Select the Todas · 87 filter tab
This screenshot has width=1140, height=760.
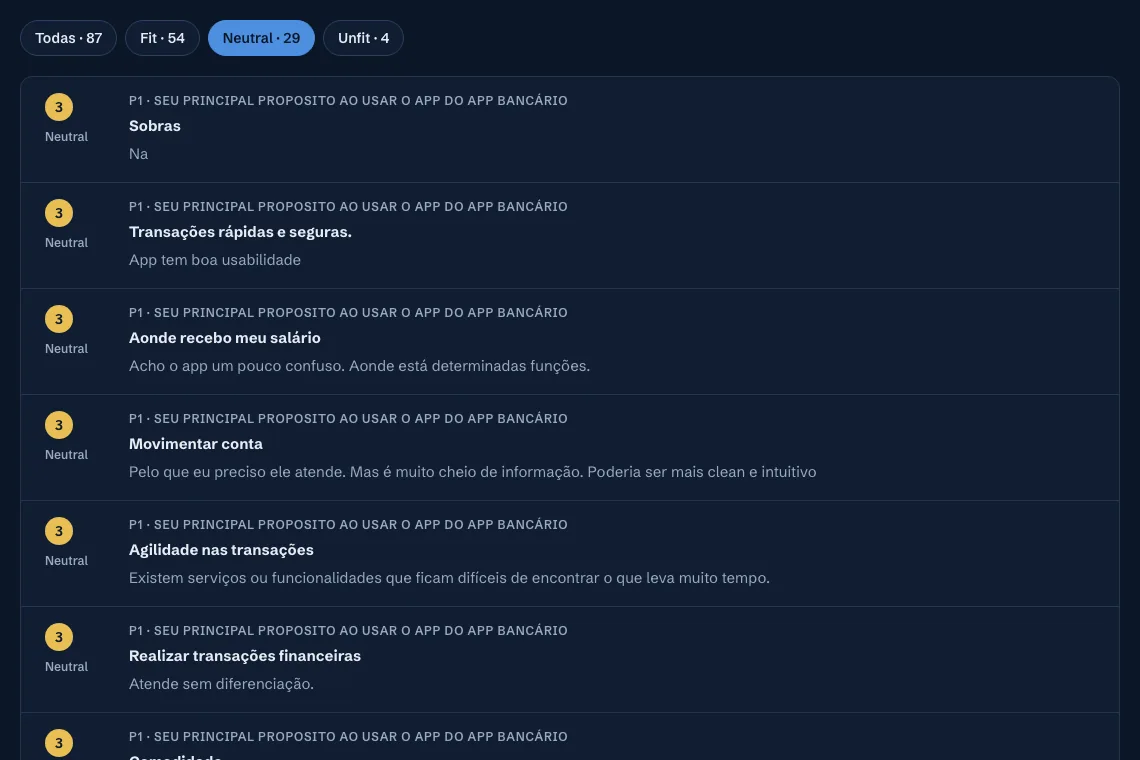[x=68, y=38]
